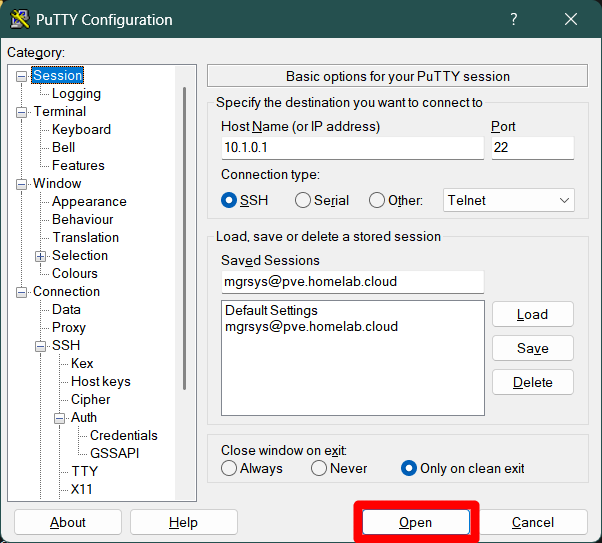This screenshot has height=543, width=602.
Task: Open Terminal category
Action: pyautogui.click(x=60, y=111)
